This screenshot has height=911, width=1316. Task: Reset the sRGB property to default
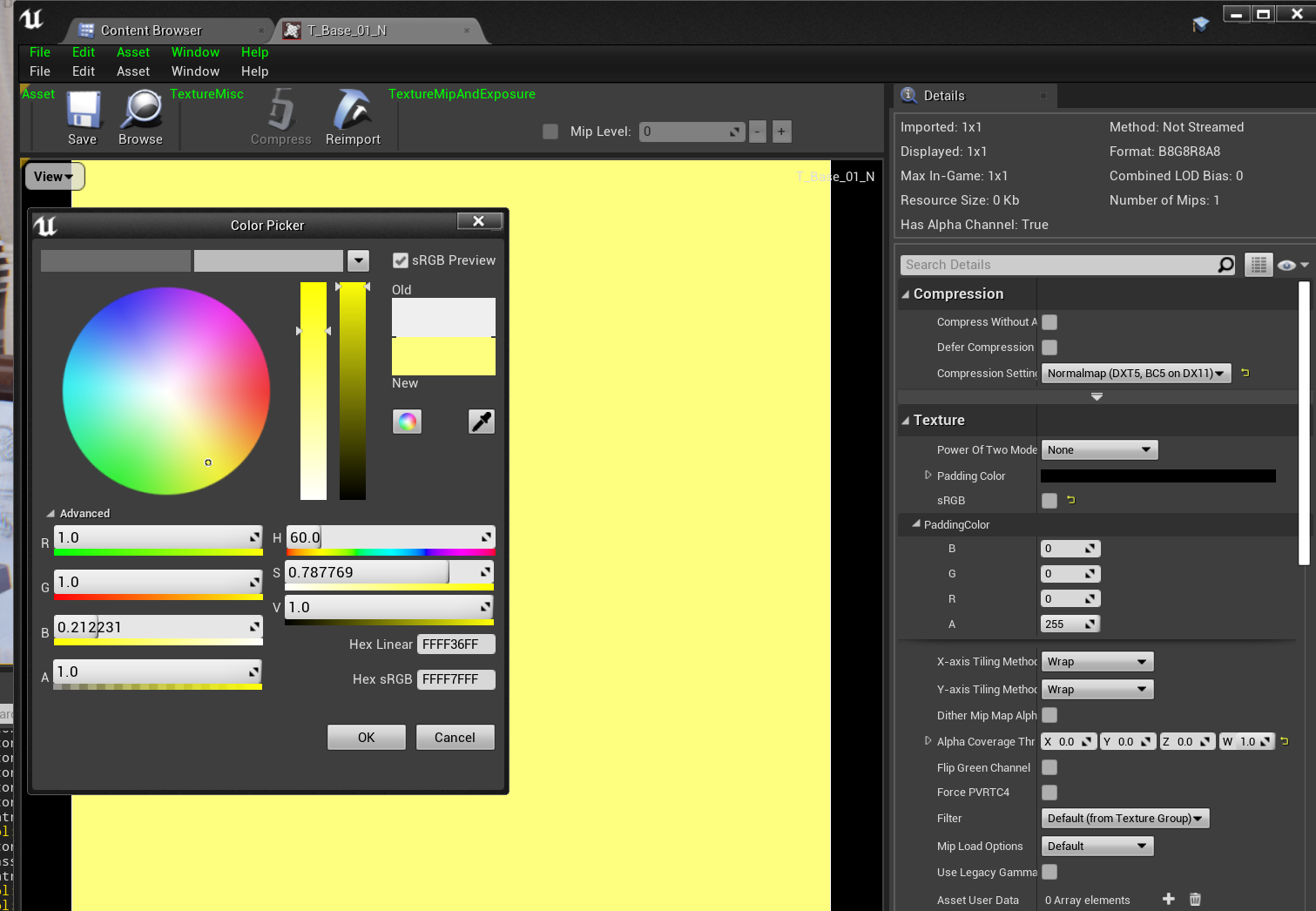click(x=1071, y=500)
